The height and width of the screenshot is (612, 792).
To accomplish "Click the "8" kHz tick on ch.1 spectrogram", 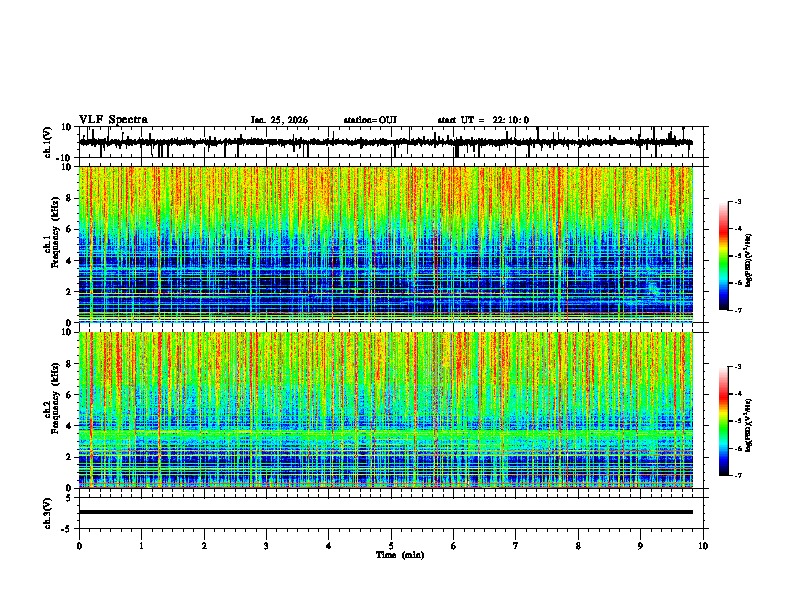I will pyautogui.click(x=70, y=198).
